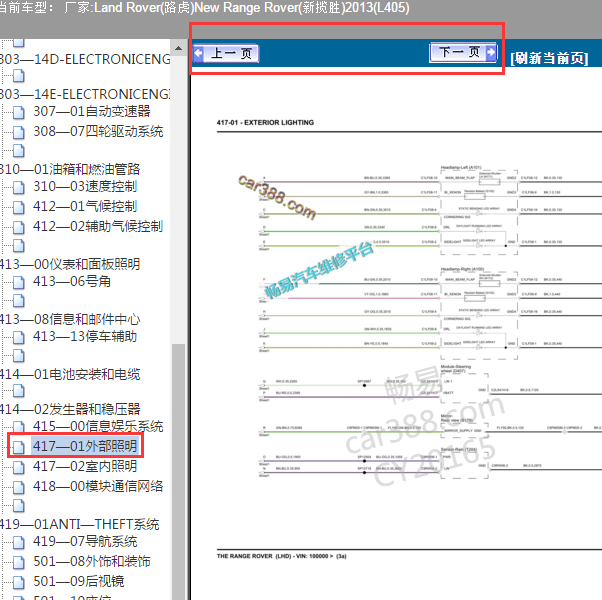Open 308—07四轮驱动系统 tree entry
602x600 pixels.
pos(98,131)
